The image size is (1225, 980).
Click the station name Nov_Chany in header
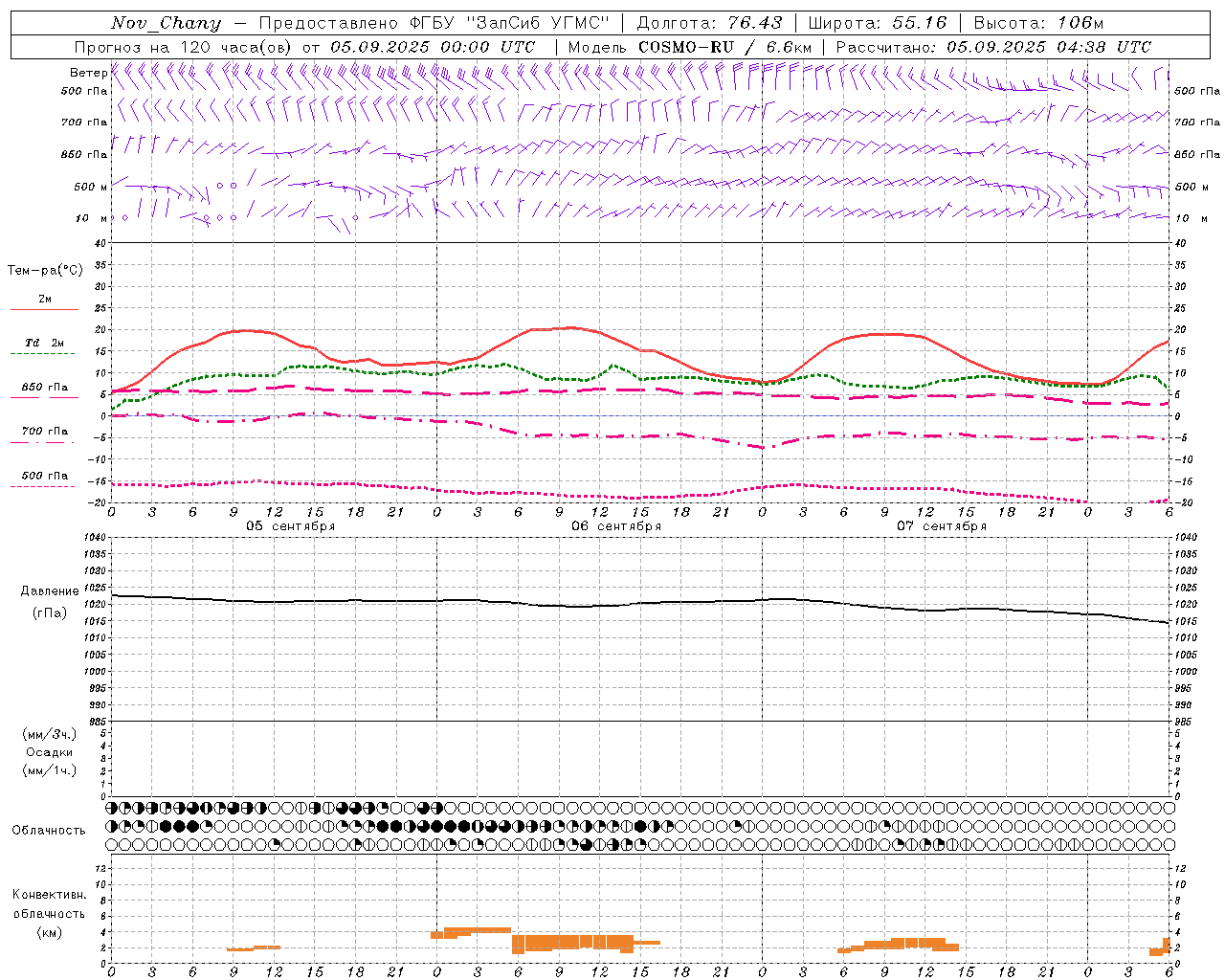point(166,23)
